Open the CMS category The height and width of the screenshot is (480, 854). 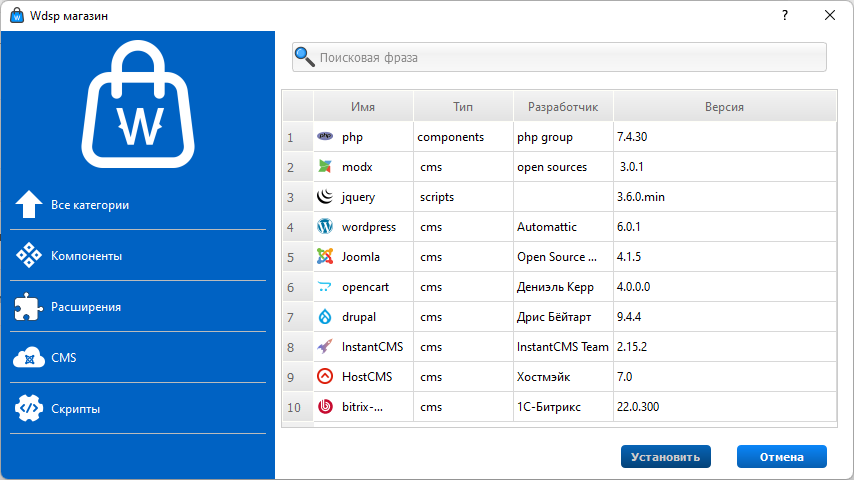138,357
